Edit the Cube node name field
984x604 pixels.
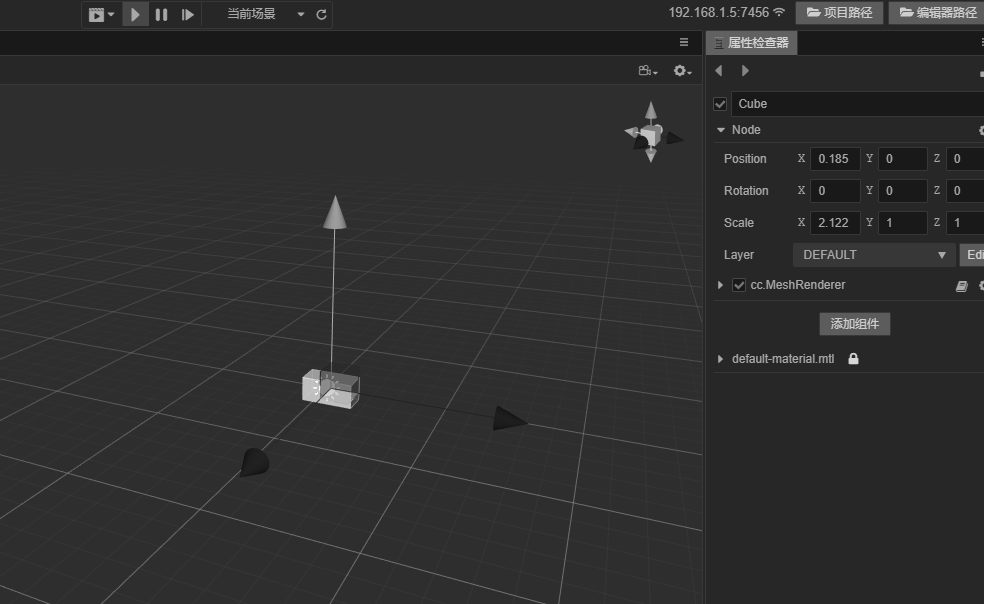click(x=857, y=104)
